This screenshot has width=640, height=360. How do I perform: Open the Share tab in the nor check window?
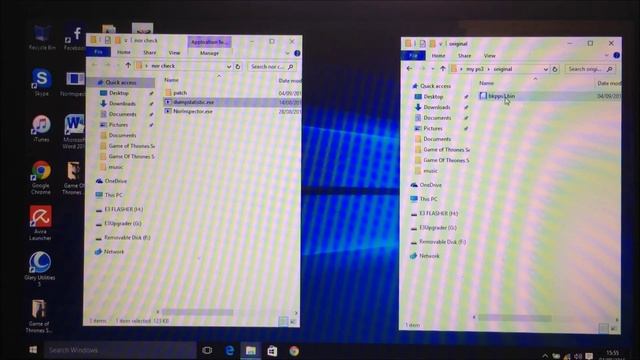pos(149,53)
